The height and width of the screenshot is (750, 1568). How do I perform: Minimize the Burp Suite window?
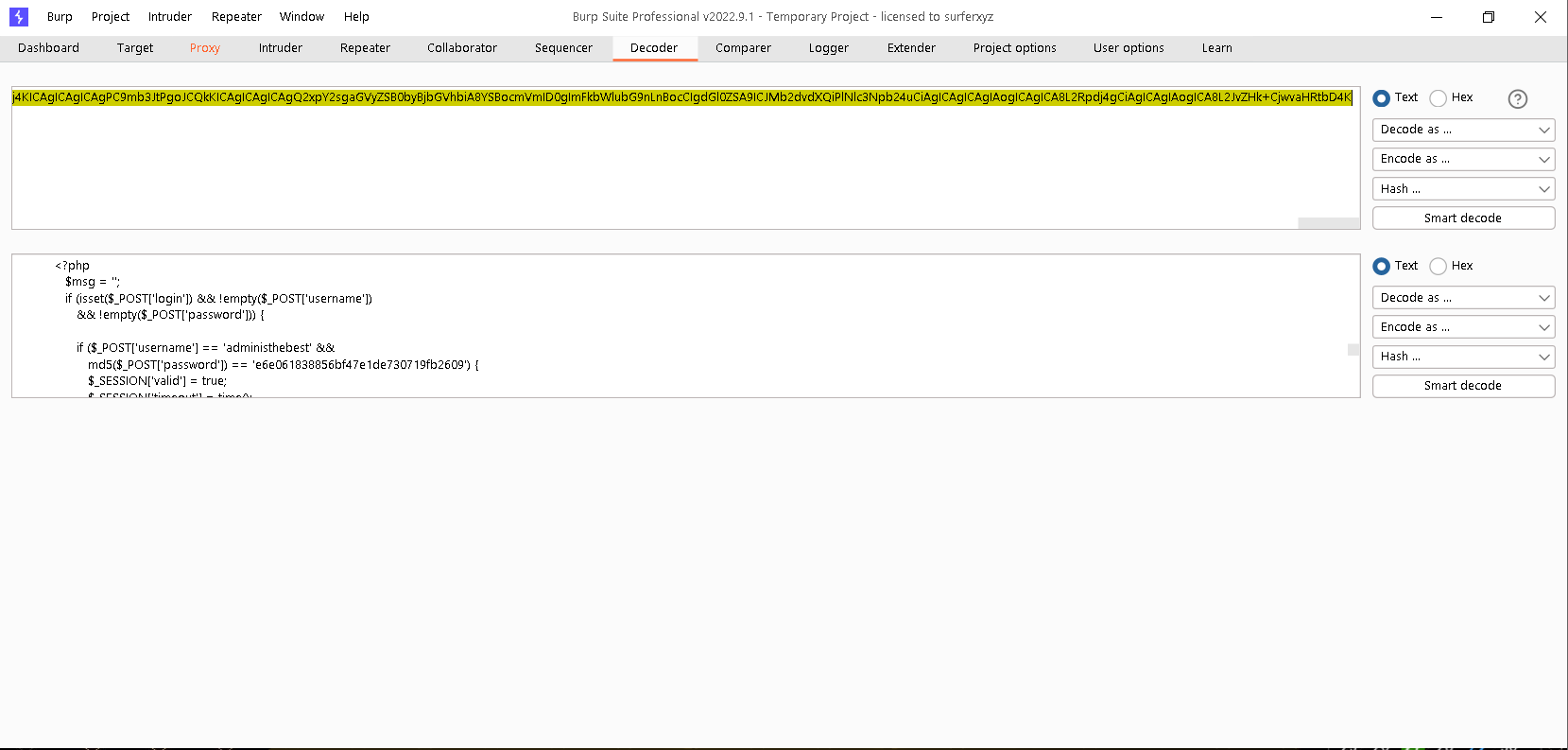coord(1437,17)
